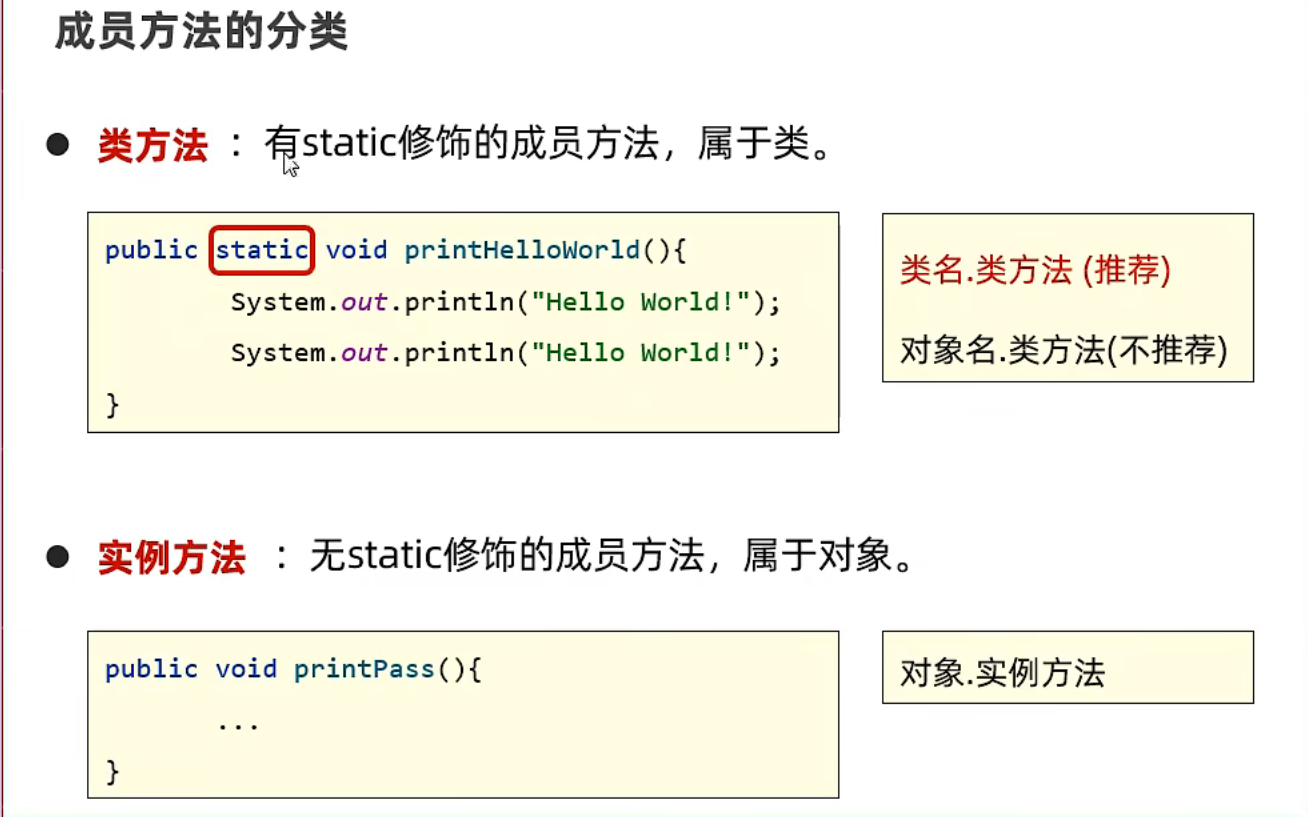1308x817 pixels.
Task: Click the bullet before 实例方法
Action: click(58, 557)
